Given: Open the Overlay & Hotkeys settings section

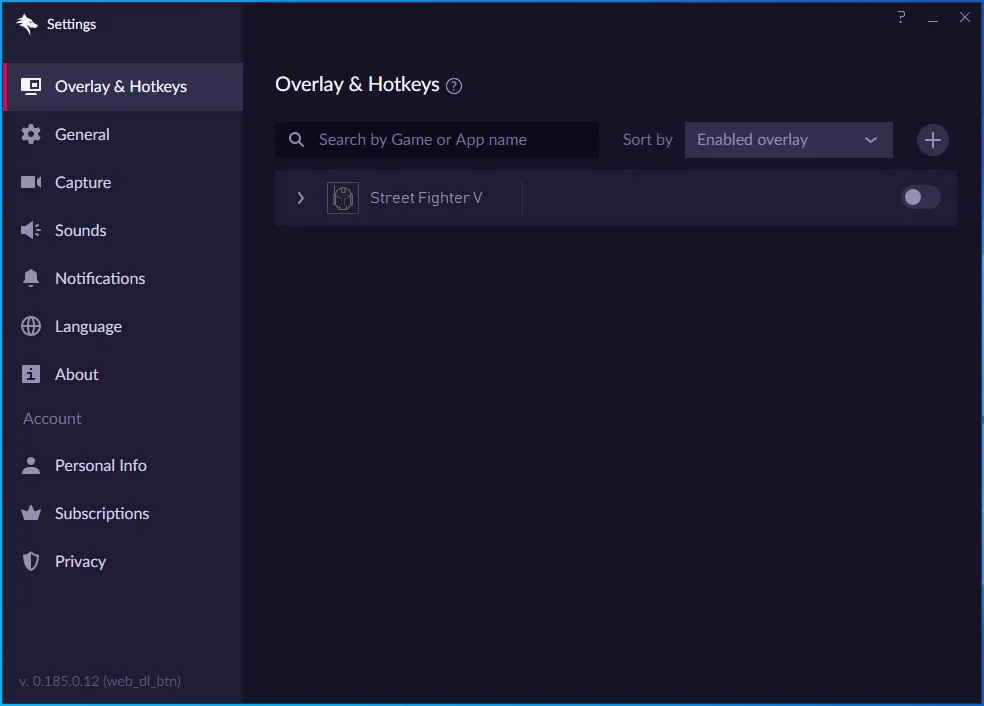Looking at the screenshot, I should [123, 87].
